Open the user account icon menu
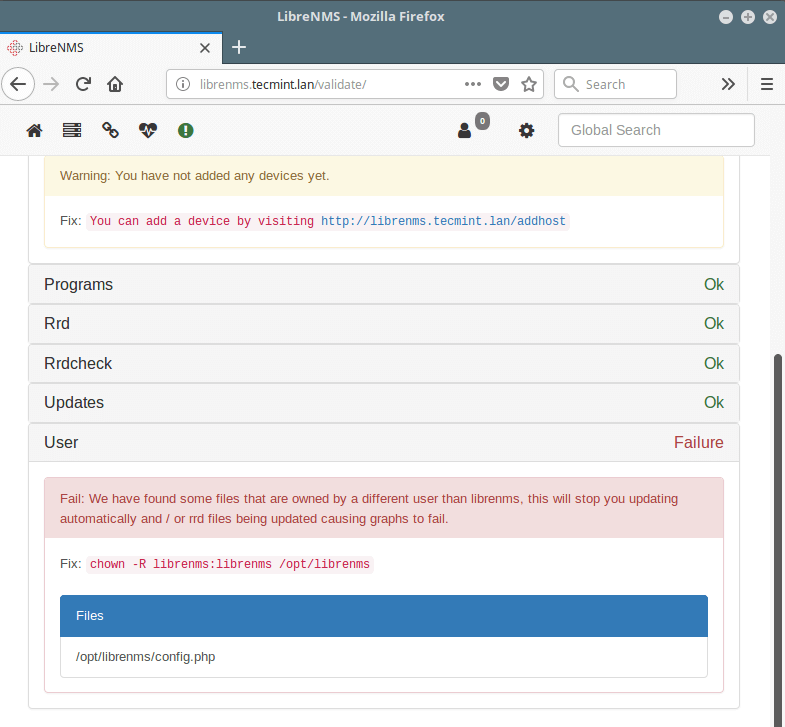This screenshot has width=785, height=727. 465,131
